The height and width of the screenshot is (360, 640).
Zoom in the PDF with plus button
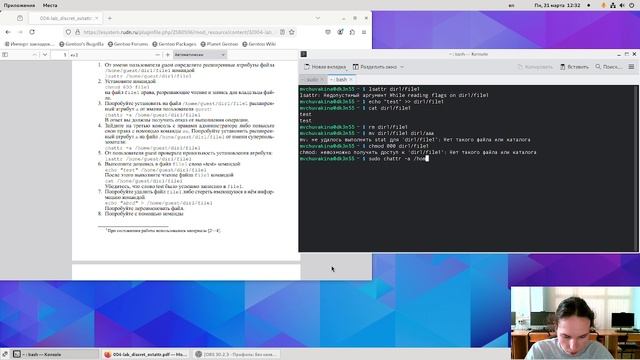point(168,55)
